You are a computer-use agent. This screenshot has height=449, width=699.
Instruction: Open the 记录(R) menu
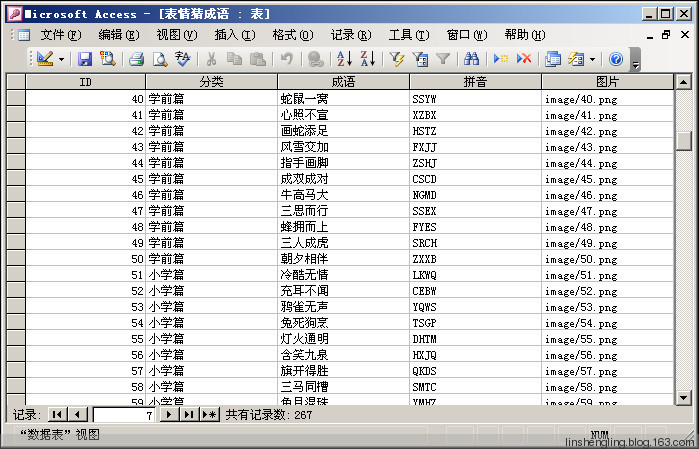point(351,35)
